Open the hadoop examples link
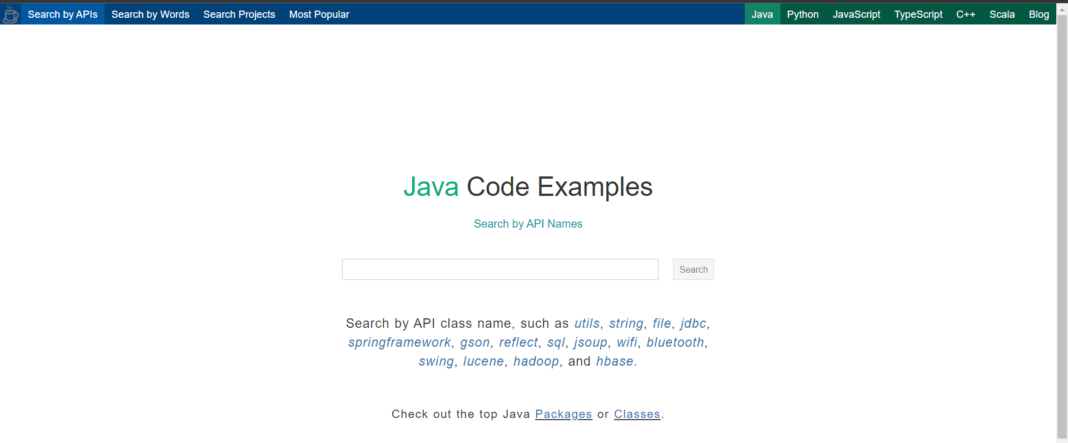This screenshot has width=1068, height=443. coord(536,362)
